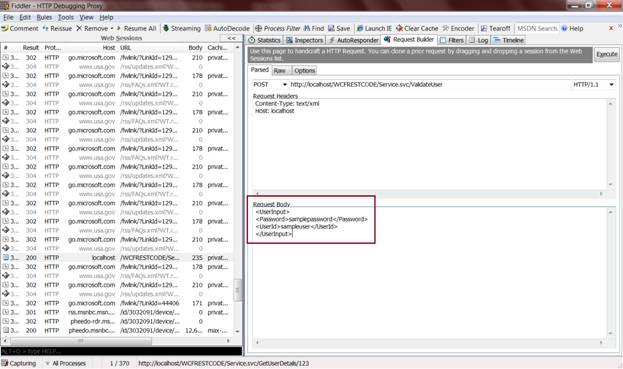
Task: Click the Process Filter crosshair icon
Action: coord(258,29)
